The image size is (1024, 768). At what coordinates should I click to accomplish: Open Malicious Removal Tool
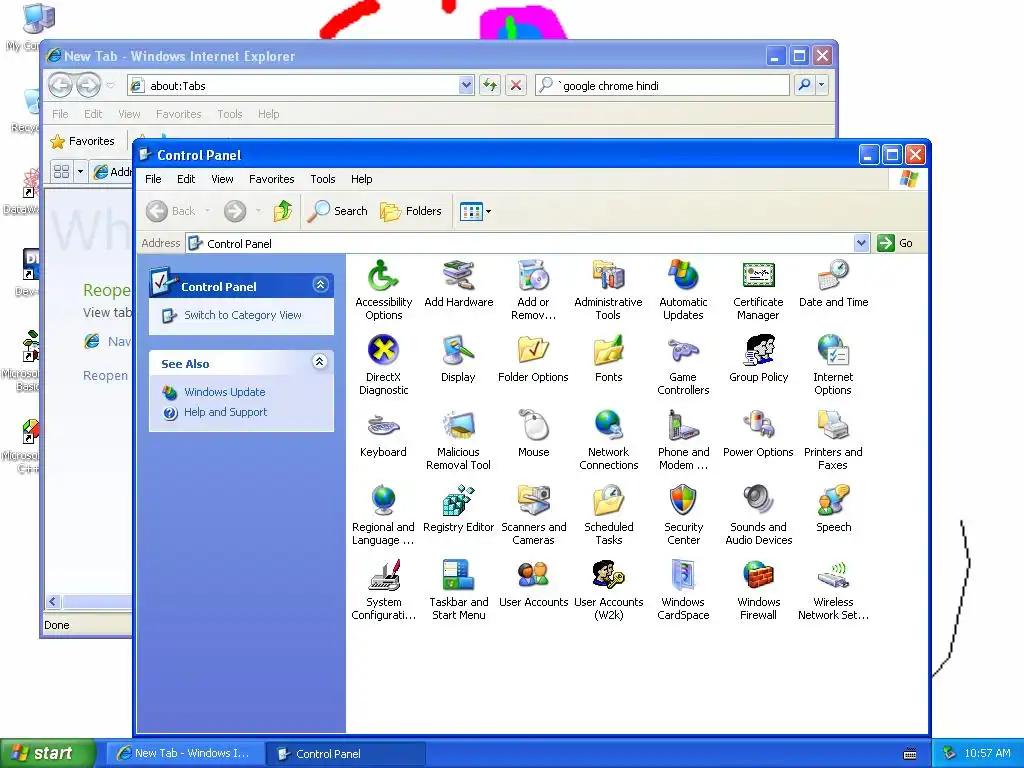(x=458, y=440)
